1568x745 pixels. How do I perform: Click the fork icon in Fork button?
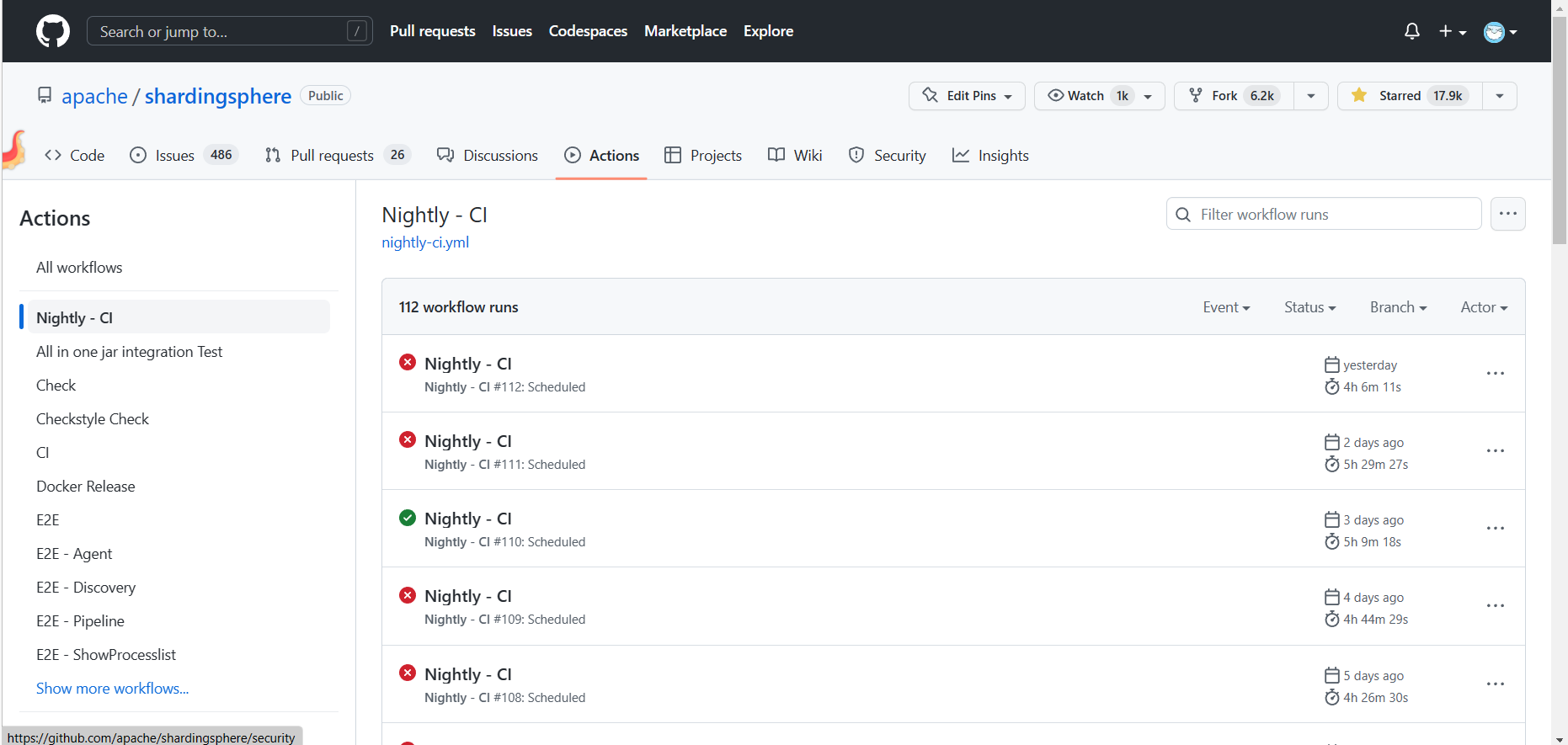tap(1195, 95)
